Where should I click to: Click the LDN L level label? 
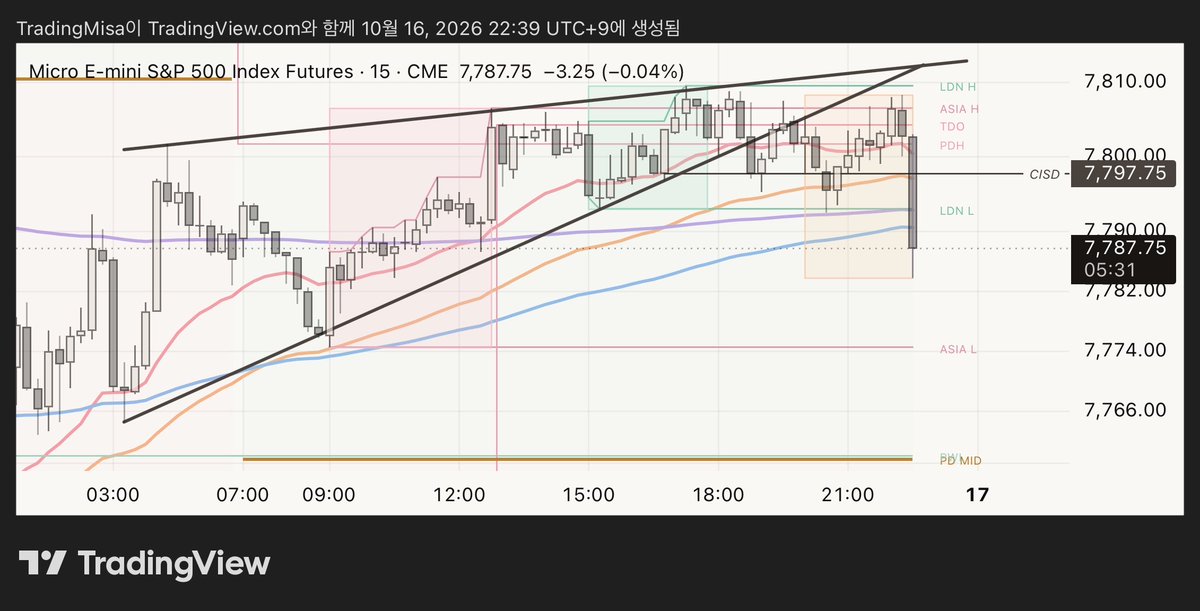(x=957, y=211)
